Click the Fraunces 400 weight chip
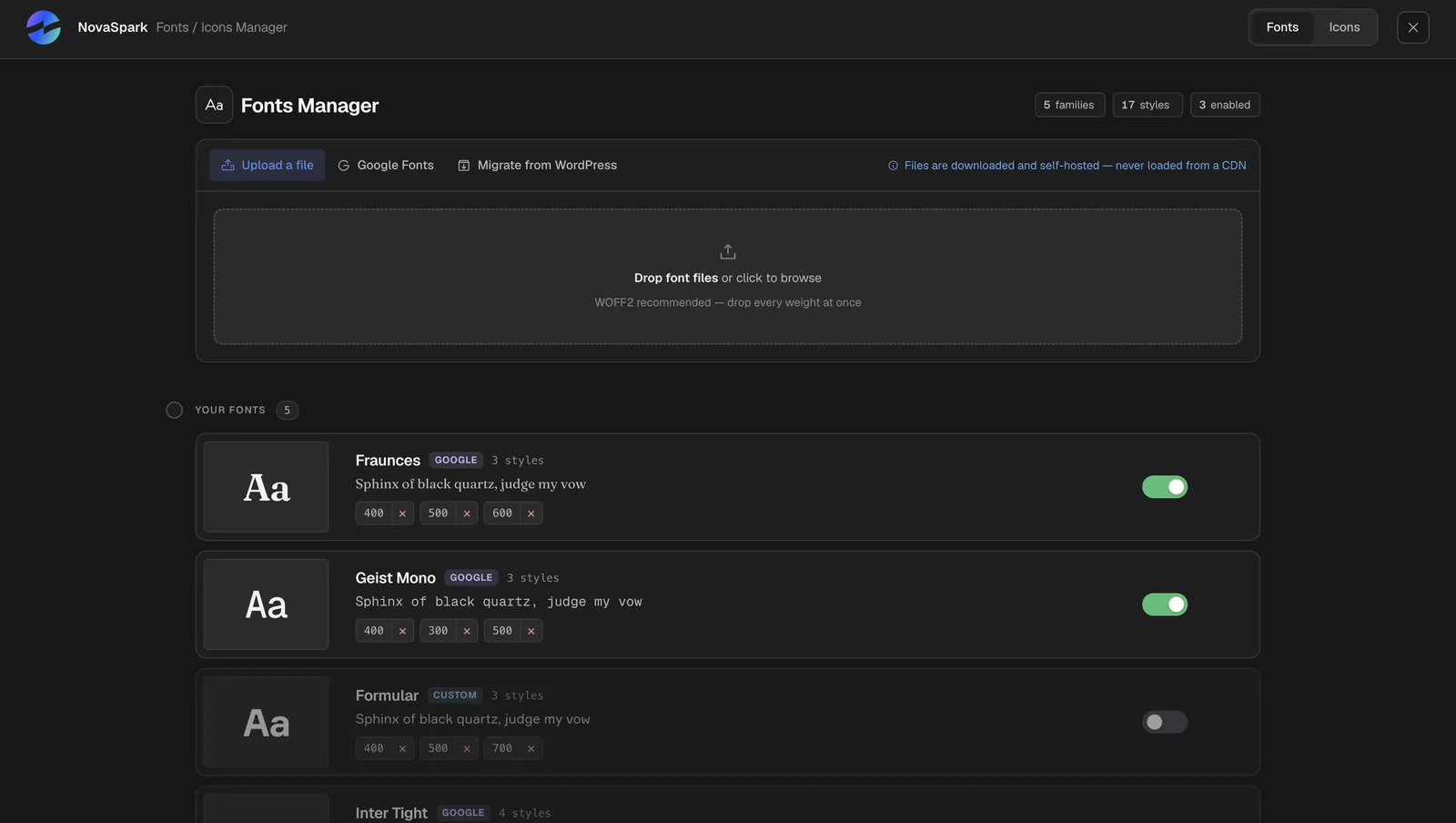Viewport: 1456px width, 823px height. click(x=374, y=513)
